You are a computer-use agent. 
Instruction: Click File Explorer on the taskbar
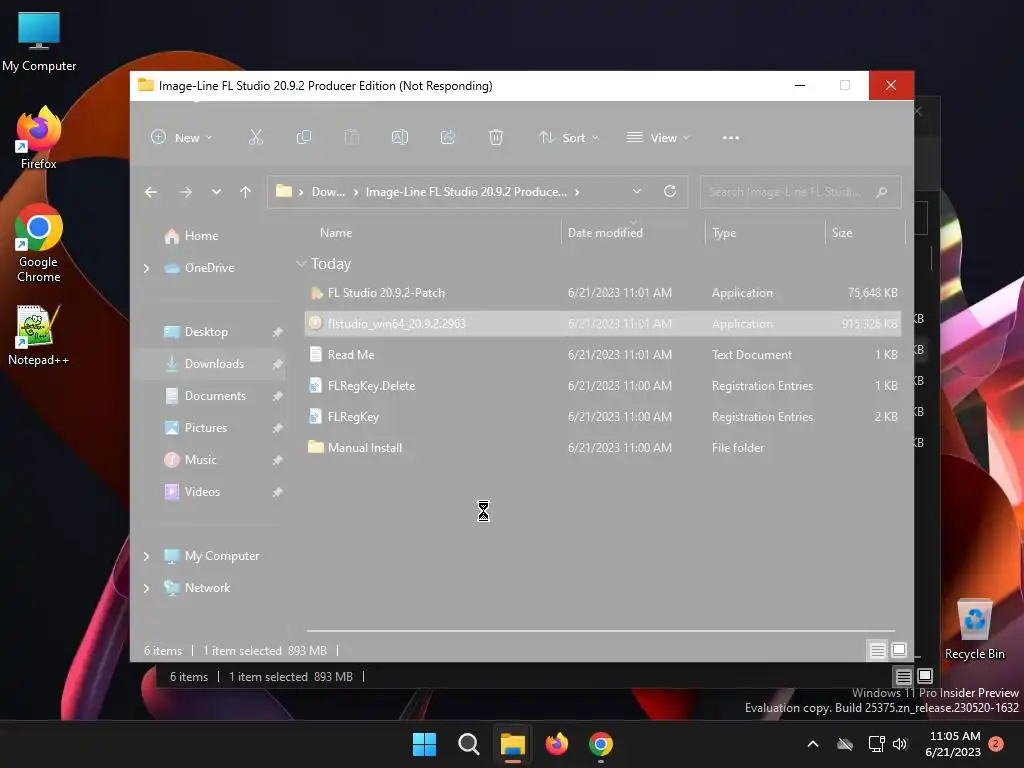513,744
